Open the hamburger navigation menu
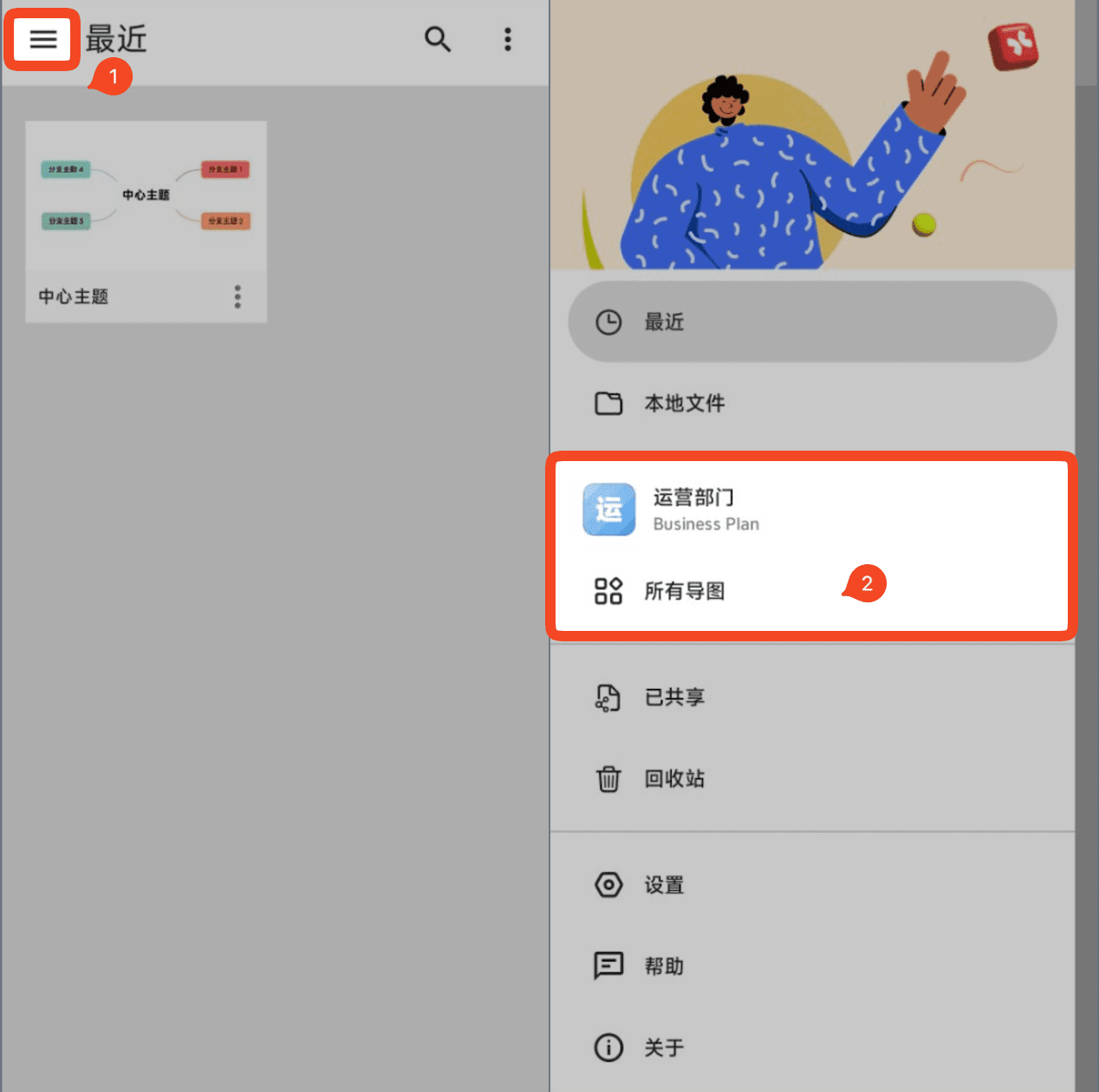 [x=42, y=40]
